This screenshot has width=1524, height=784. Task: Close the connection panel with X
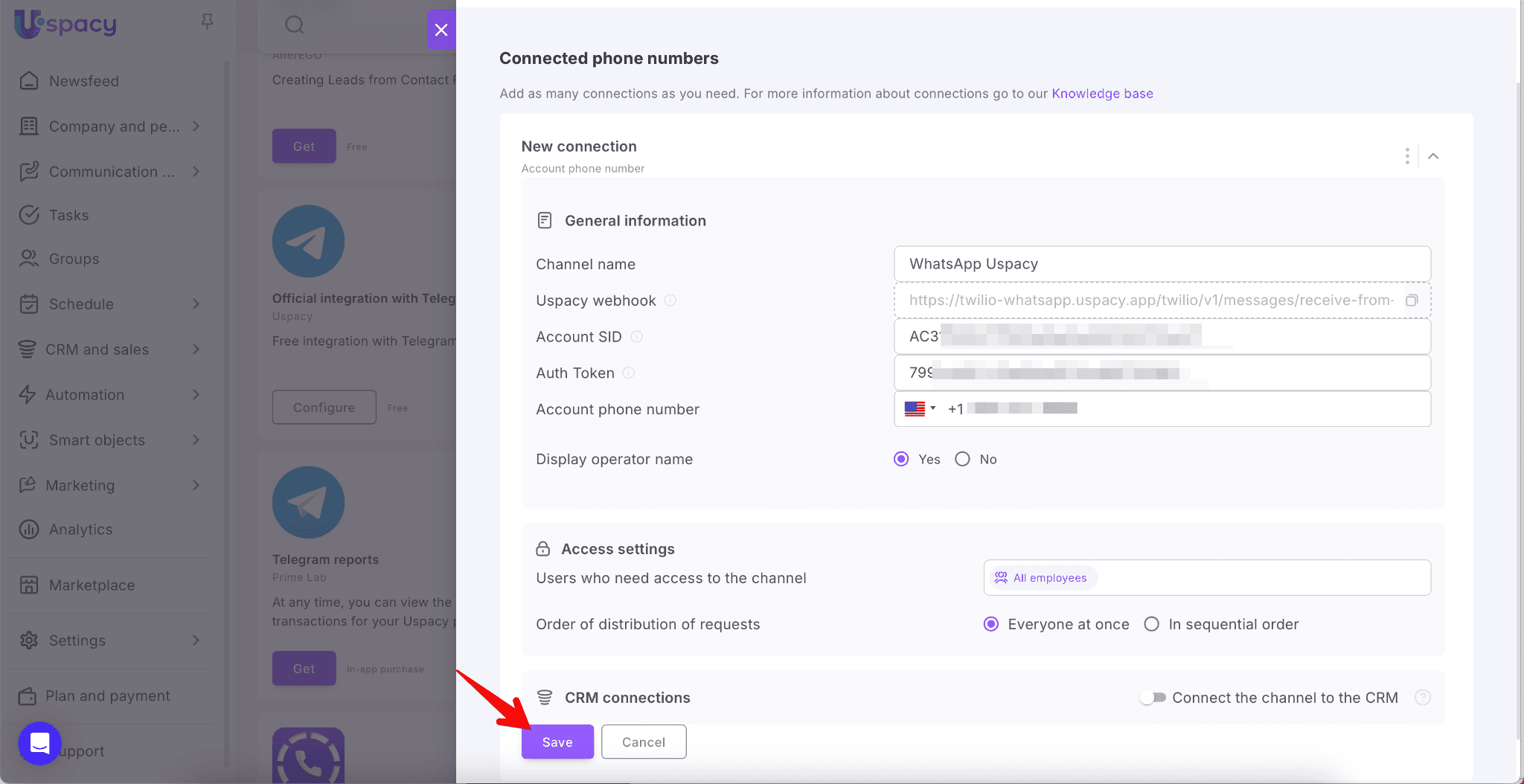[x=441, y=30]
